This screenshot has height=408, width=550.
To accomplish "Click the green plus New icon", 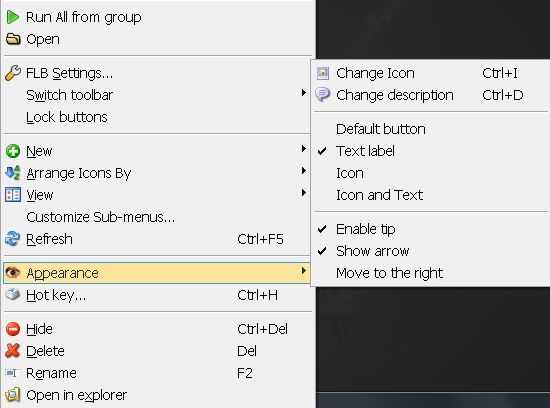I will [13, 151].
